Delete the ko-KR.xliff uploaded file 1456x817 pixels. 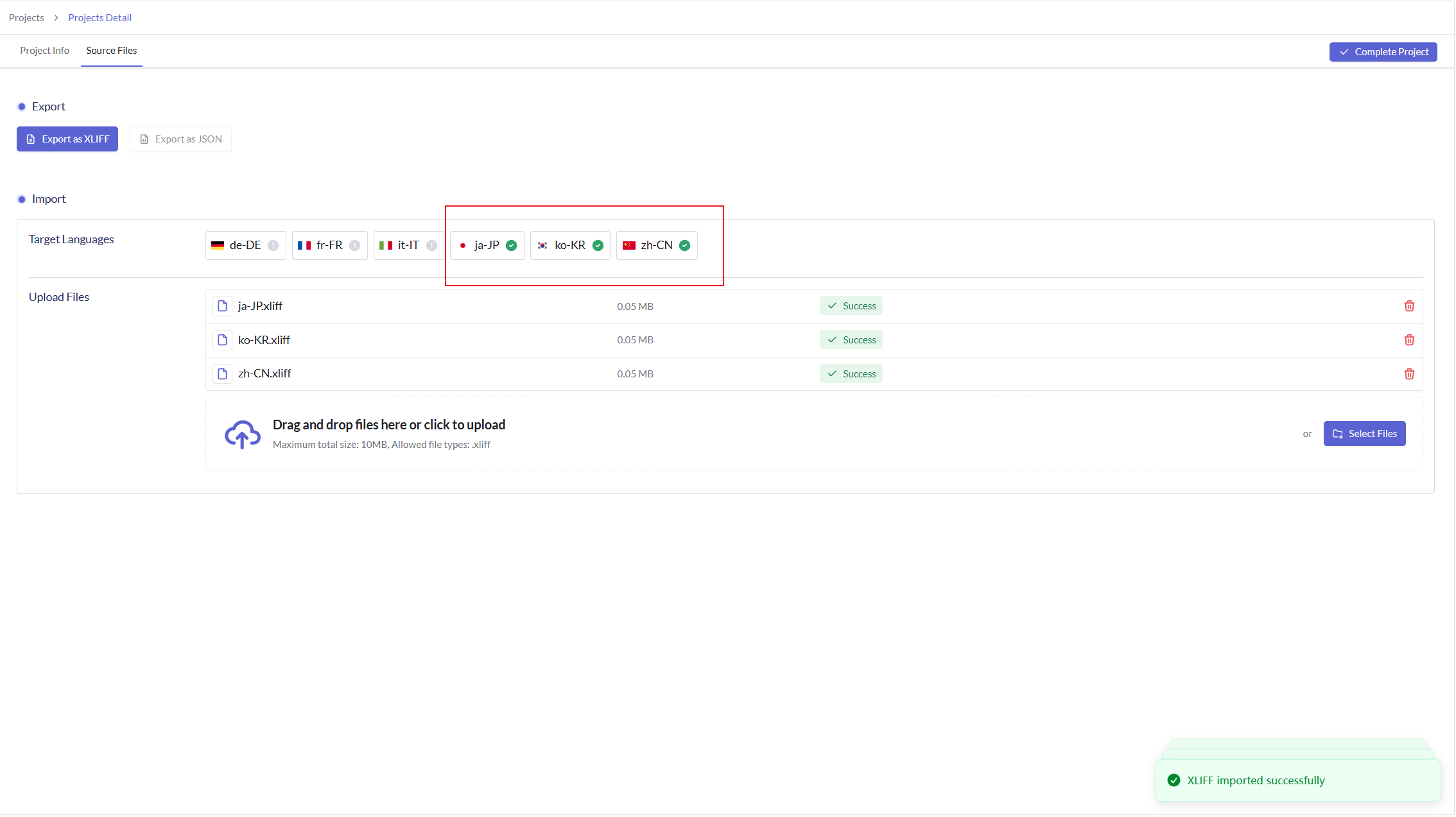[1409, 340]
